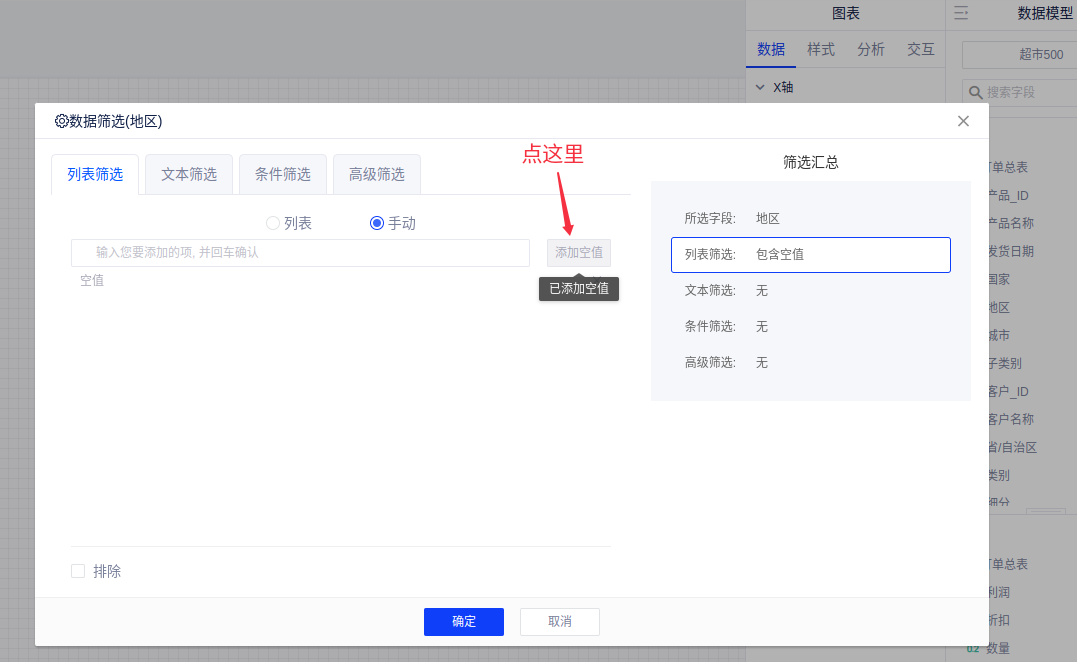Click the 确定 button
The height and width of the screenshot is (662, 1077).
click(x=464, y=621)
